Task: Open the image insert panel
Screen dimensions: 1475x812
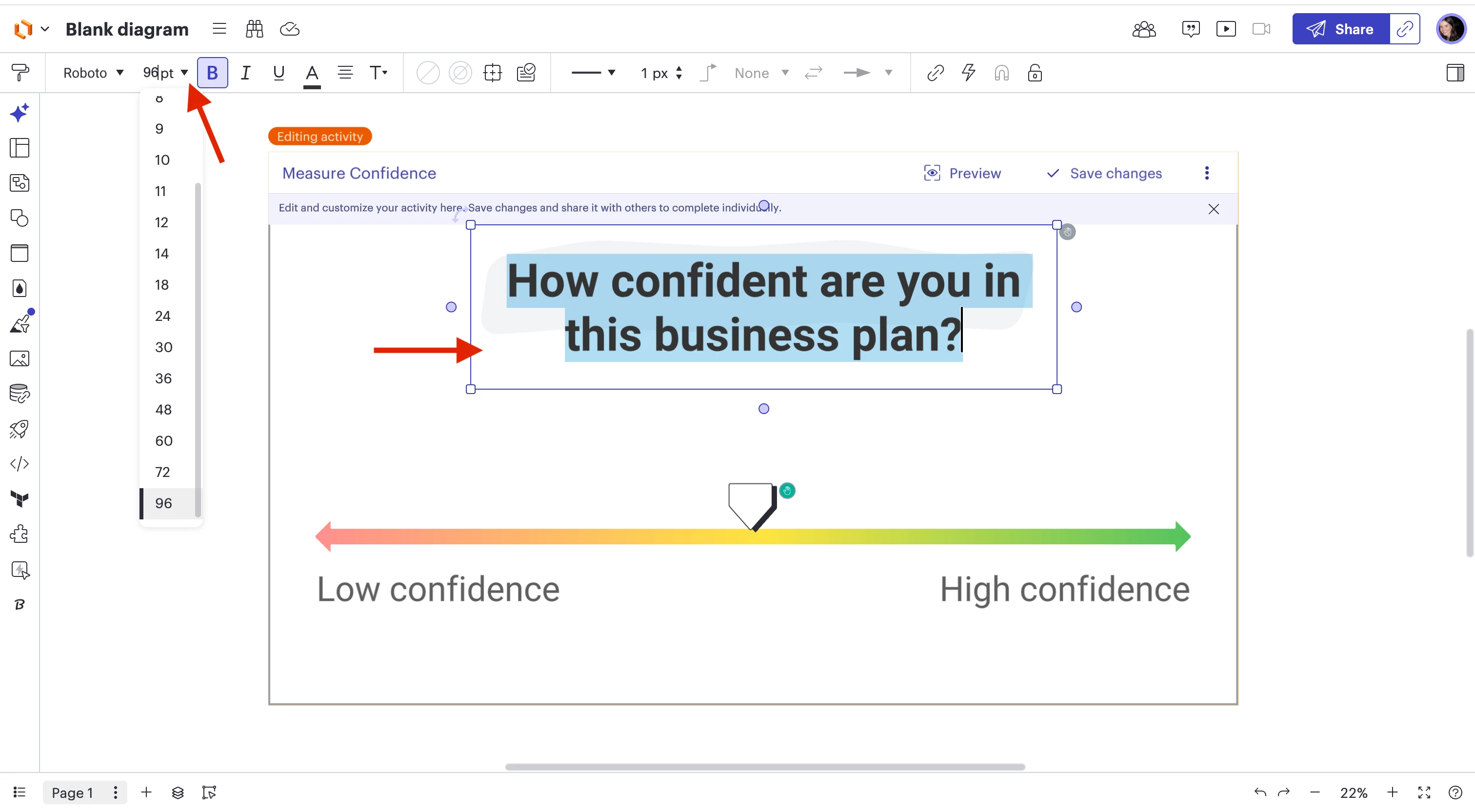Action: pos(20,358)
